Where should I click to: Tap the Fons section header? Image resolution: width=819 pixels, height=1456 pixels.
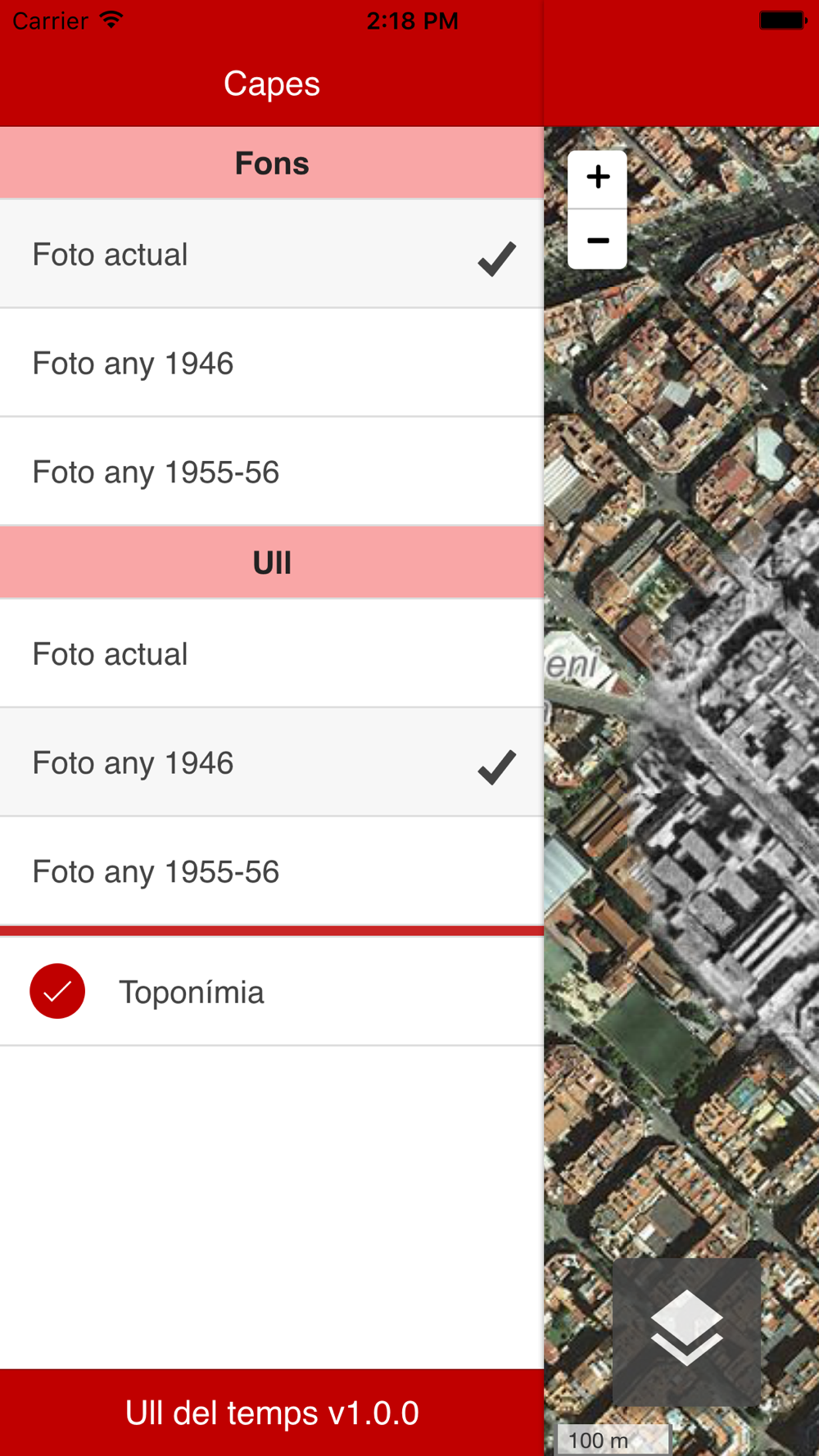click(x=272, y=163)
